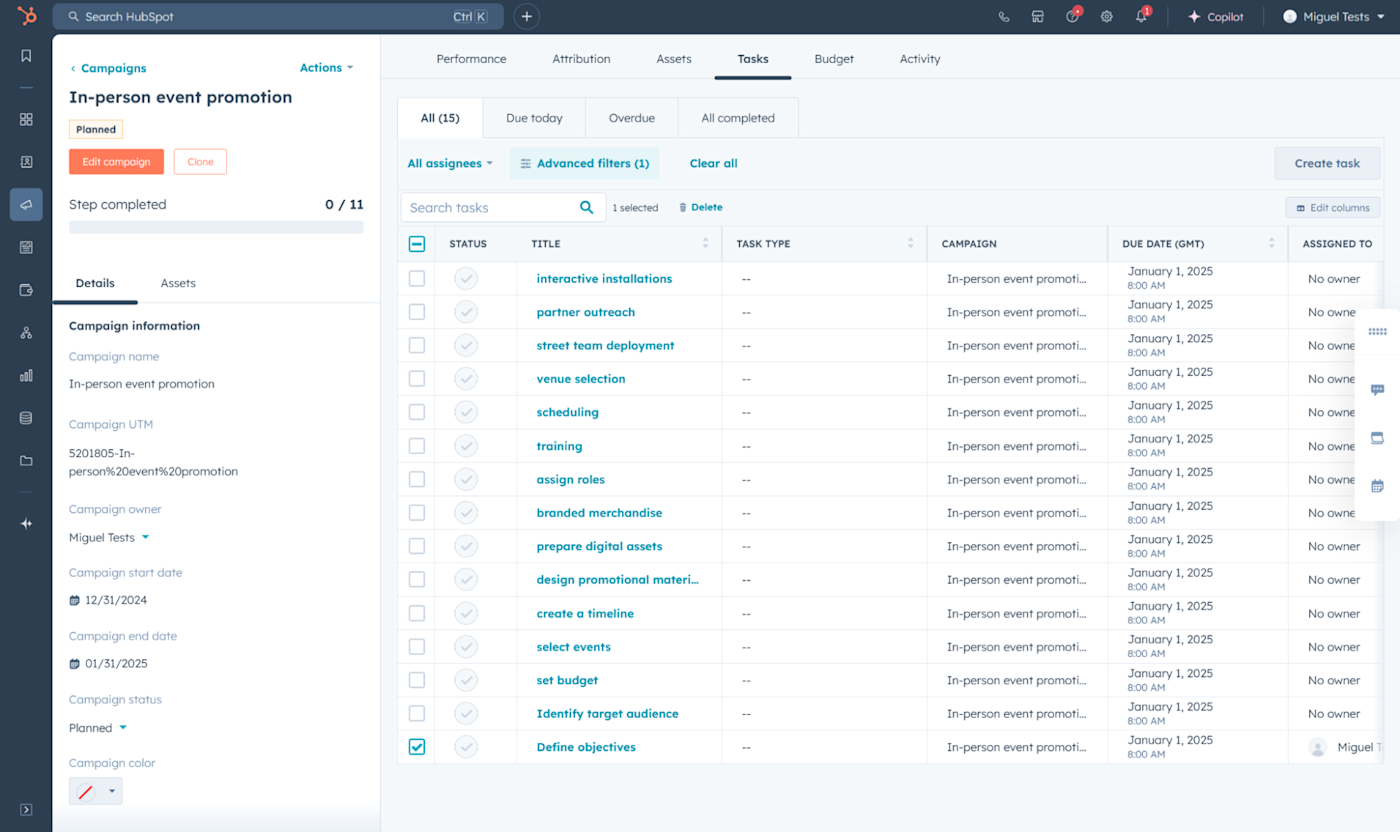Open the Content icon in sidebar
1400x832 pixels.
pyautogui.click(x=26, y=247)
